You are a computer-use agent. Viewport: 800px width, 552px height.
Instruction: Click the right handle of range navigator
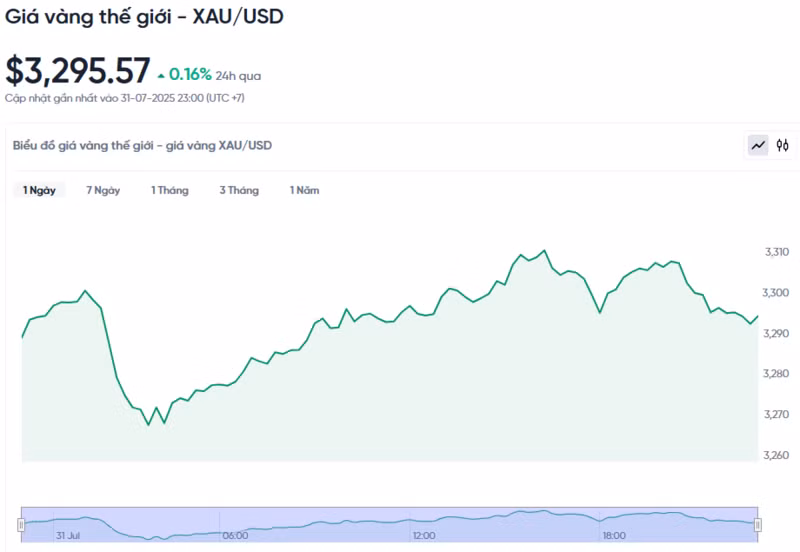pos(757,525)
